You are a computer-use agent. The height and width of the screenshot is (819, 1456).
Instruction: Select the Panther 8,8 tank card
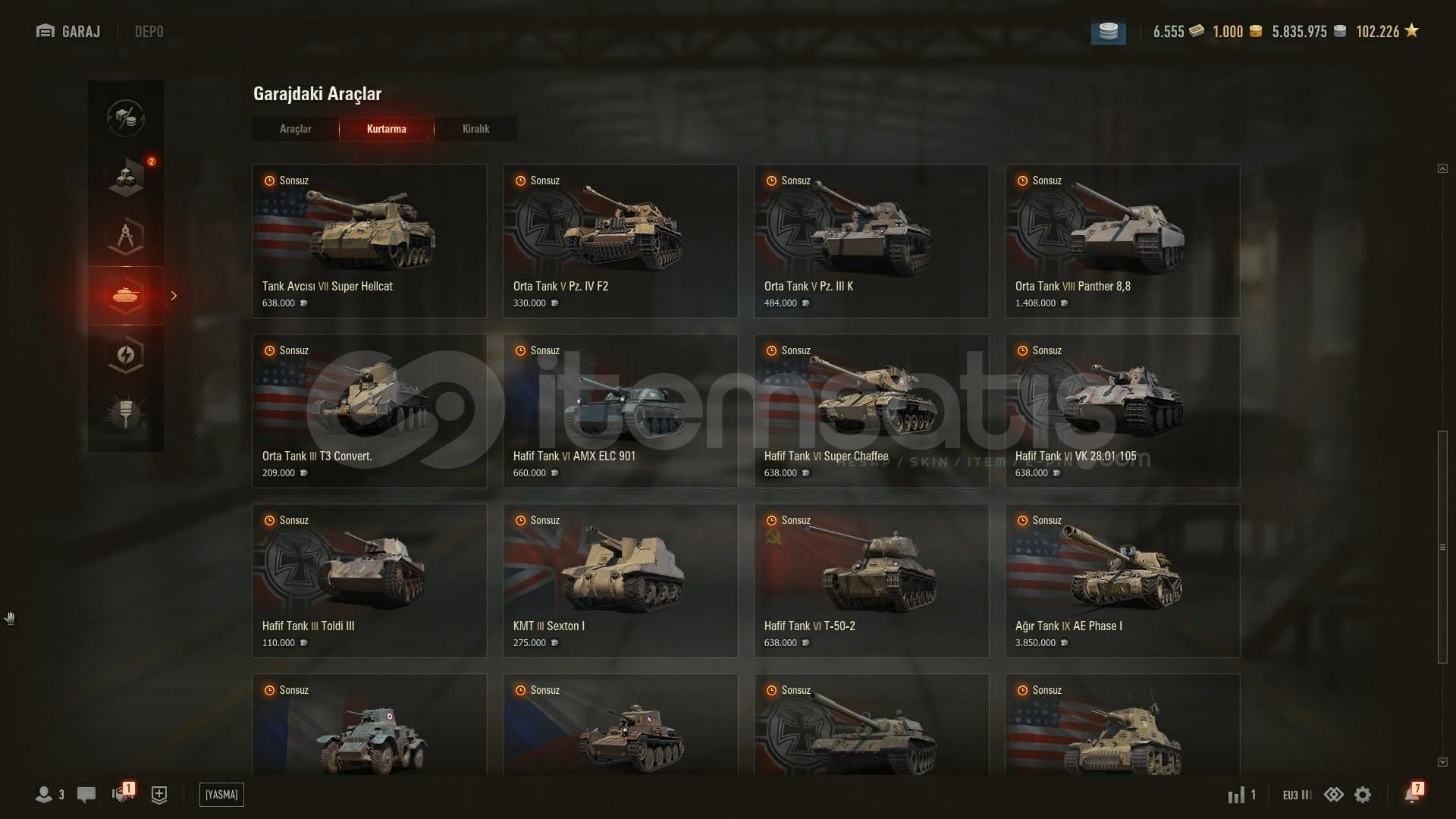click(1122, 241)
